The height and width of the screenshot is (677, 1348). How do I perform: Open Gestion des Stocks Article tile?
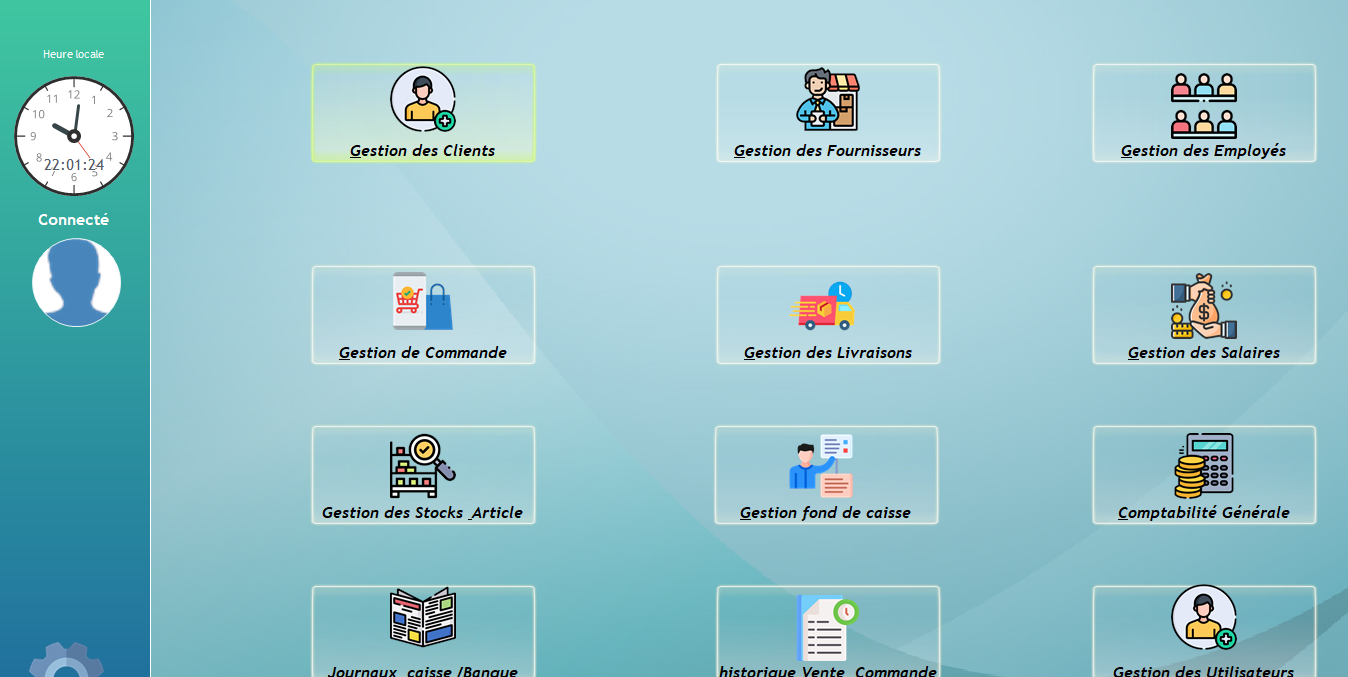(x=423, y=475)
